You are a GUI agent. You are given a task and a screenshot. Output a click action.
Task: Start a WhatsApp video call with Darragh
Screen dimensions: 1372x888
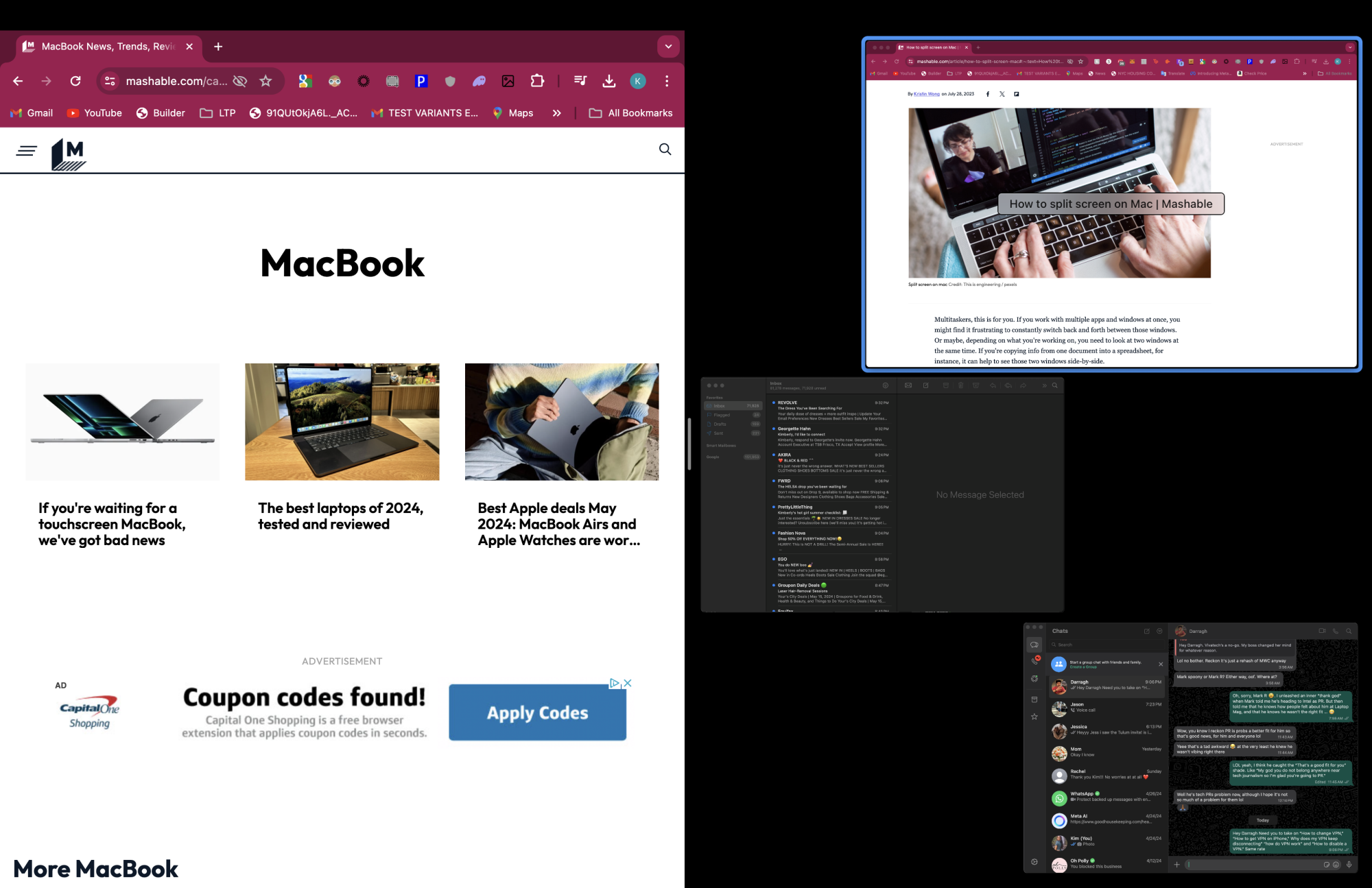point(1322,631)
